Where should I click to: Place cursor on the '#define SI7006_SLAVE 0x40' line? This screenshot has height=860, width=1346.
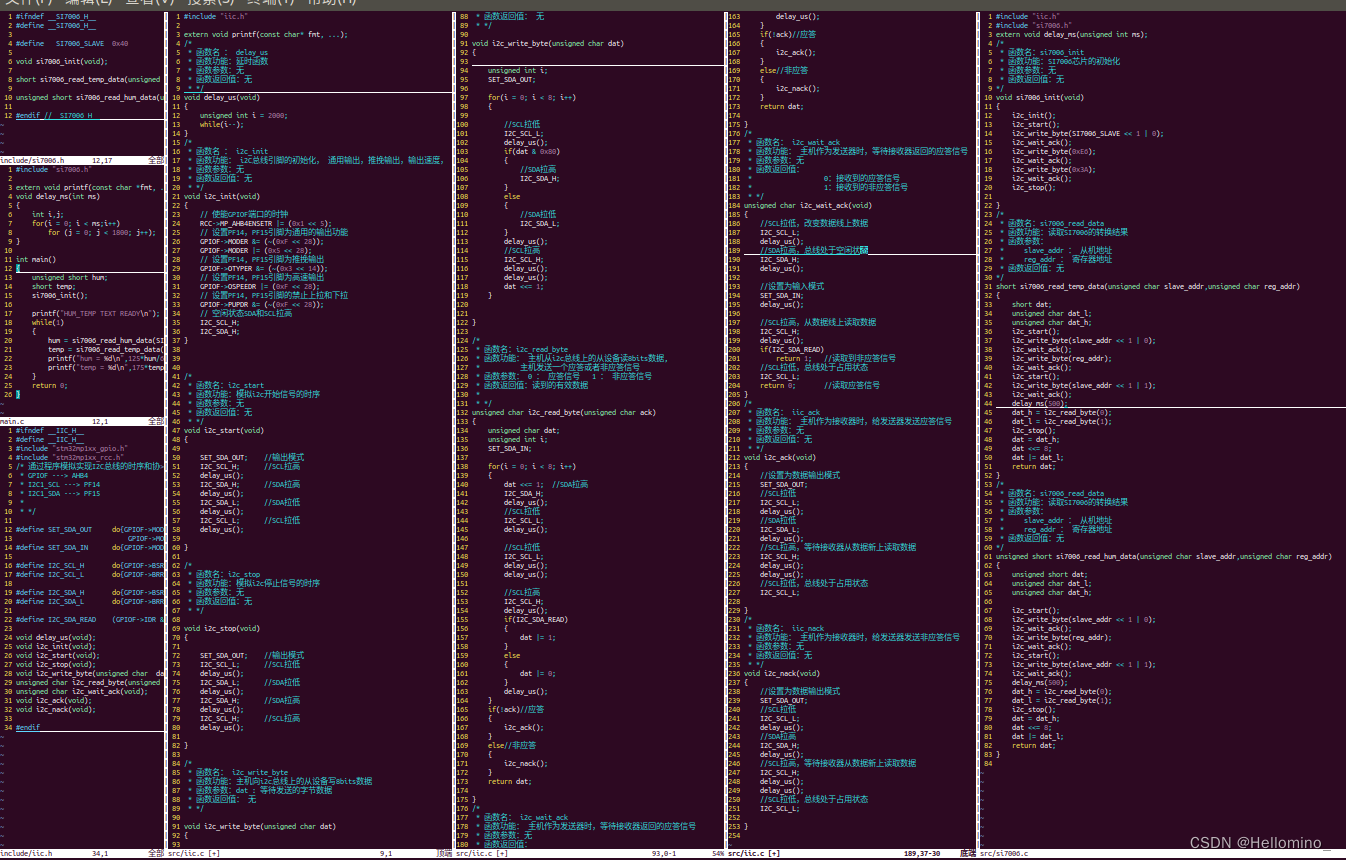(72, 44)
